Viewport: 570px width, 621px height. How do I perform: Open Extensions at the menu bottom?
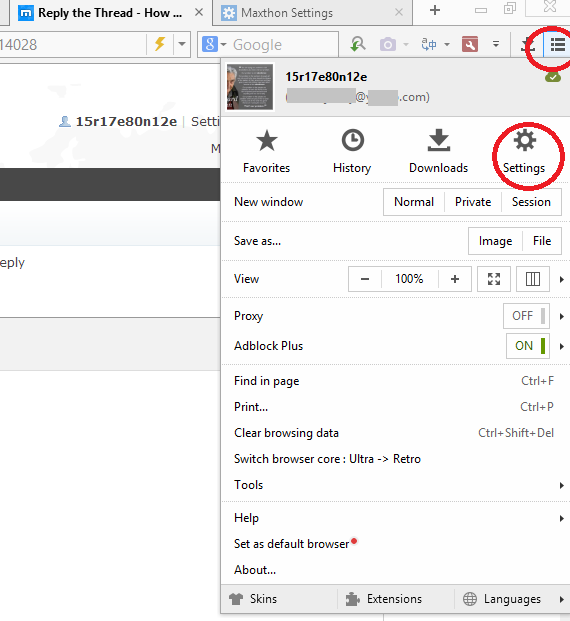(x=383, y=599)
